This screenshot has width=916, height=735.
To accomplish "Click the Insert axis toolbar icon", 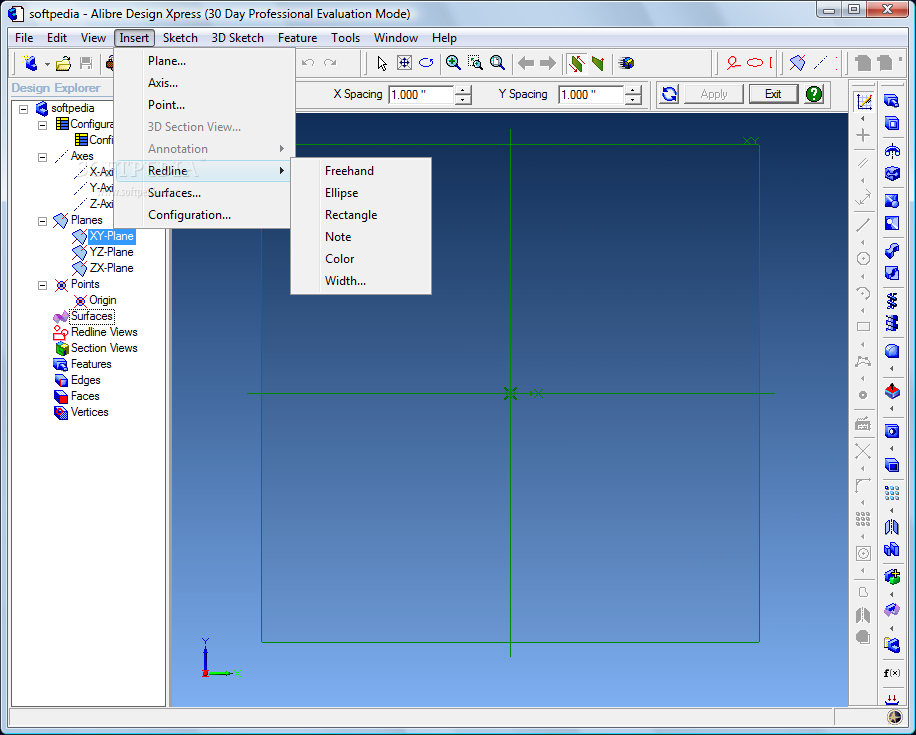I will (820, 63).
